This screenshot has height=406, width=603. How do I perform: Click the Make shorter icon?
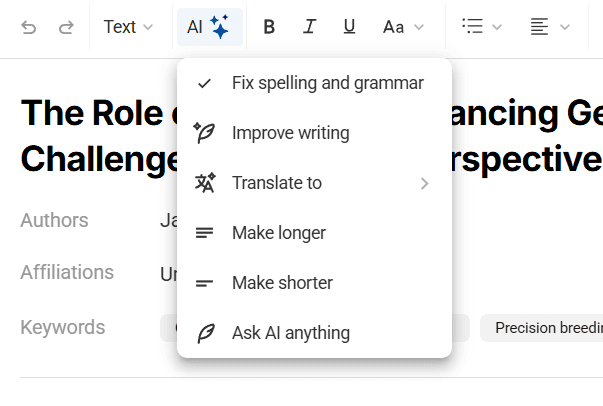205,283
